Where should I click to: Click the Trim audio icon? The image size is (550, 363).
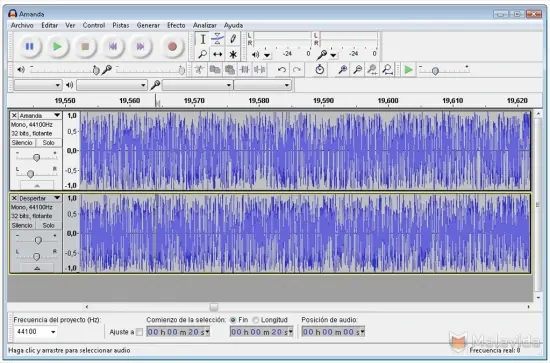[244, 69]
